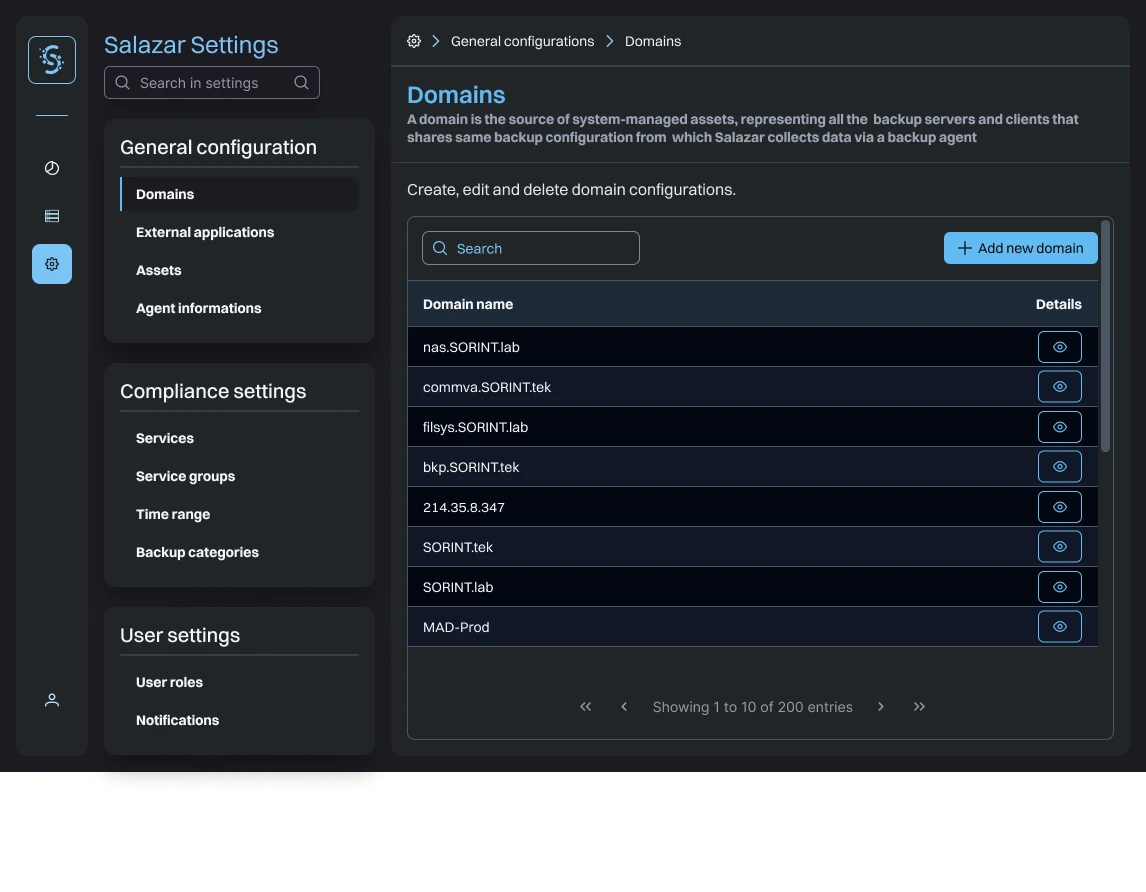Select the servers list icon in the sidebar
The image size is (1146, 892).
pyautogui.click(x=51, y=215)
